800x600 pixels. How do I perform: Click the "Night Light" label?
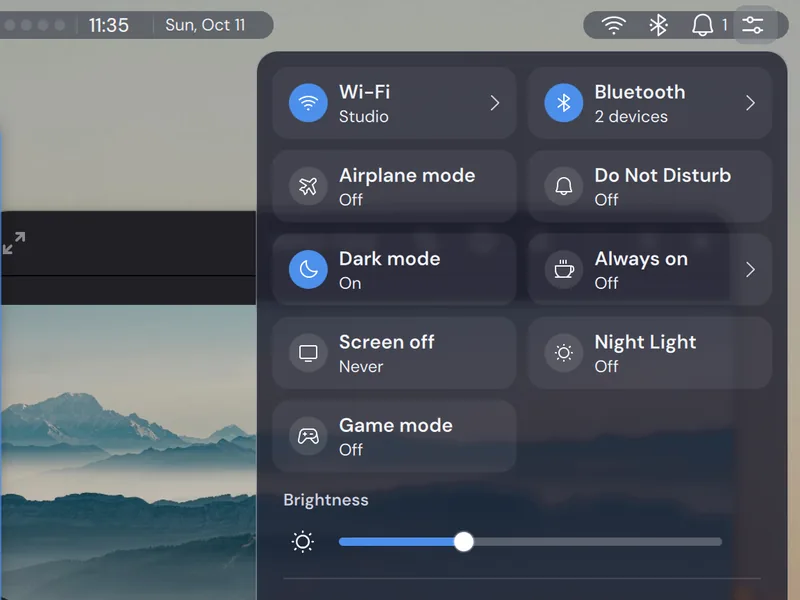point(645,342)
